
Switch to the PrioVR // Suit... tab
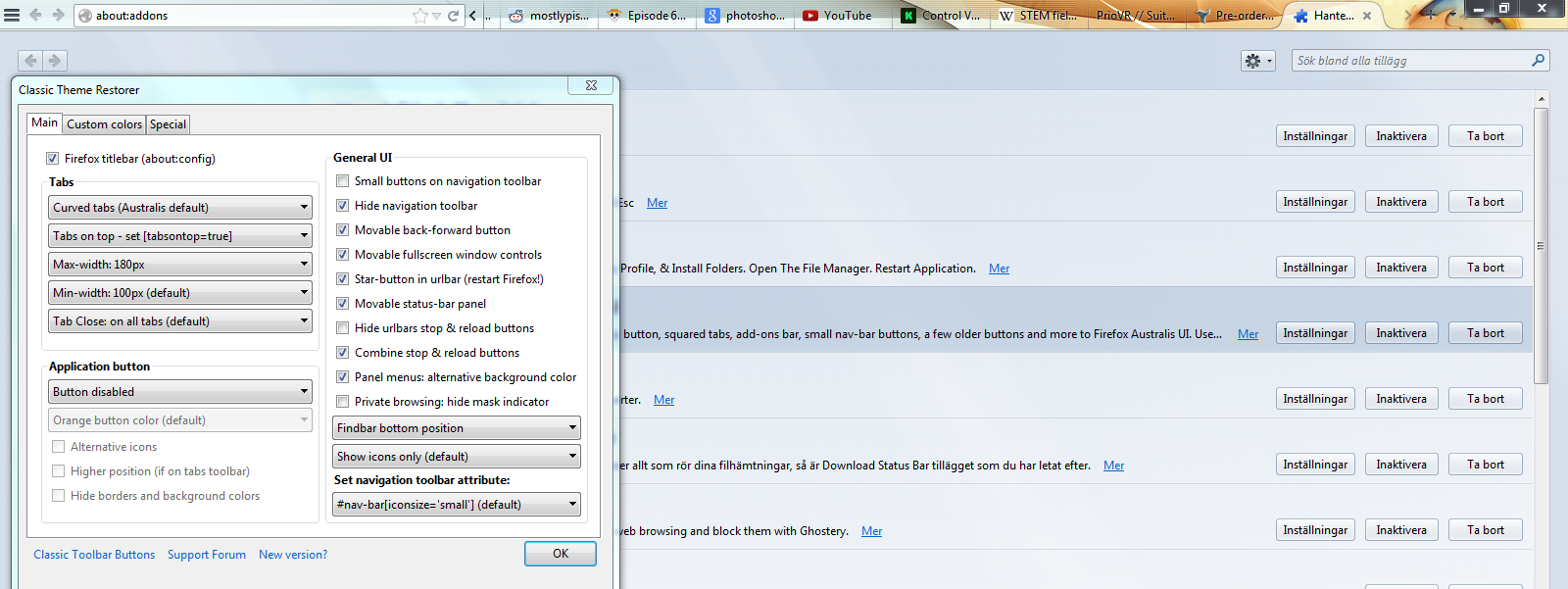(1137, 16)
